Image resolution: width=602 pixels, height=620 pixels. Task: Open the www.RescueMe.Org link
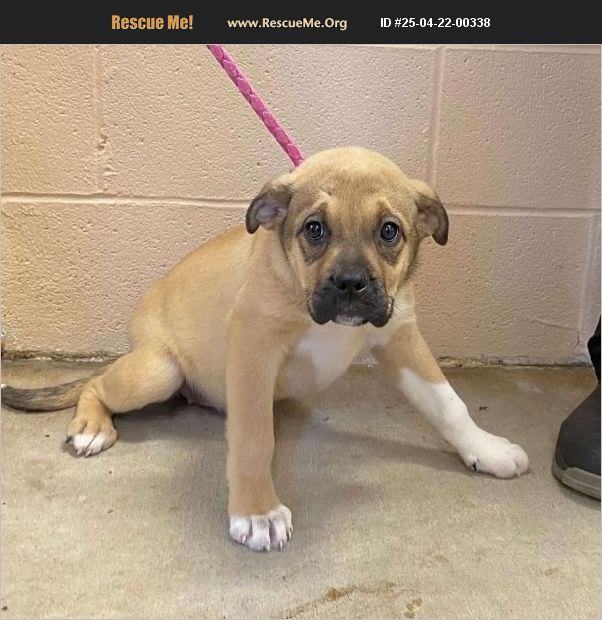287,23
